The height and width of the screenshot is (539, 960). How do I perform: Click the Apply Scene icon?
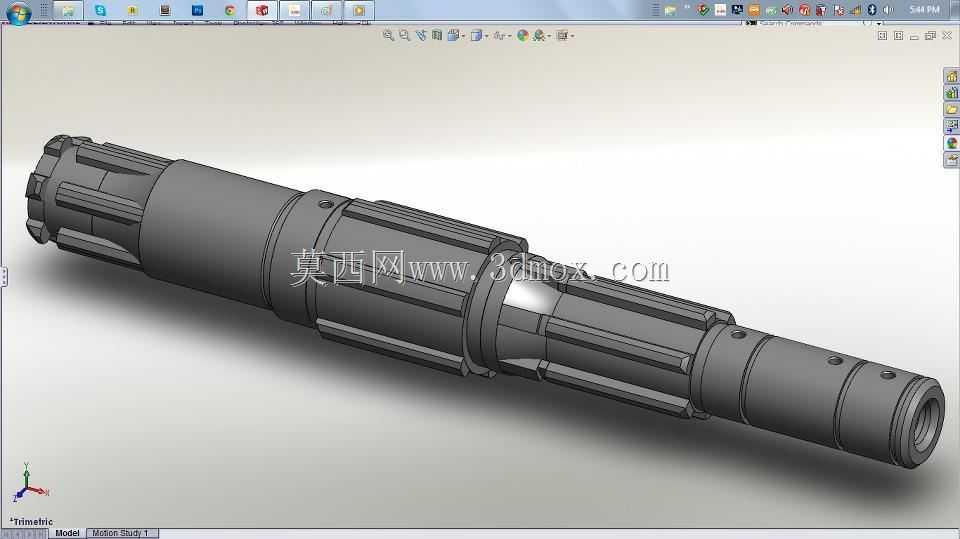pyautogui.click(x=539, y=36)
